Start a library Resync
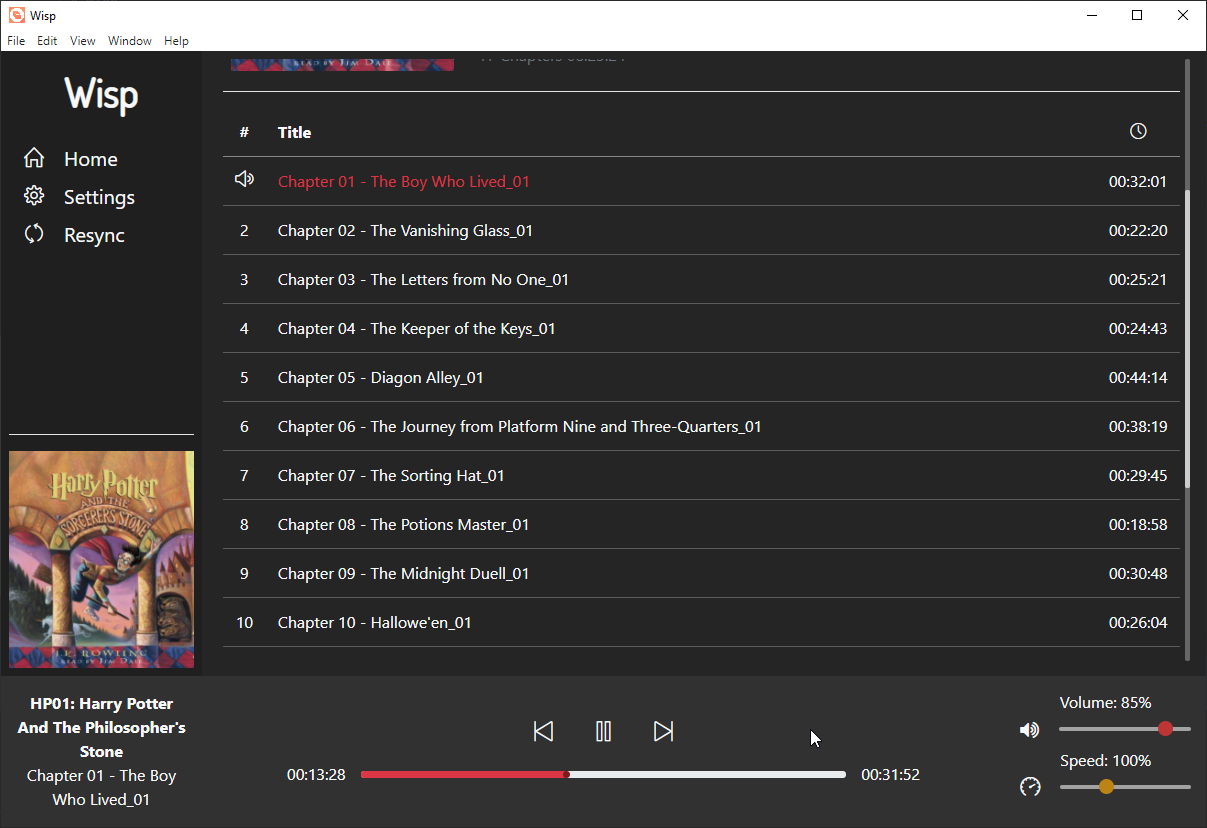Screen dimensions: 1207x828 94,235
